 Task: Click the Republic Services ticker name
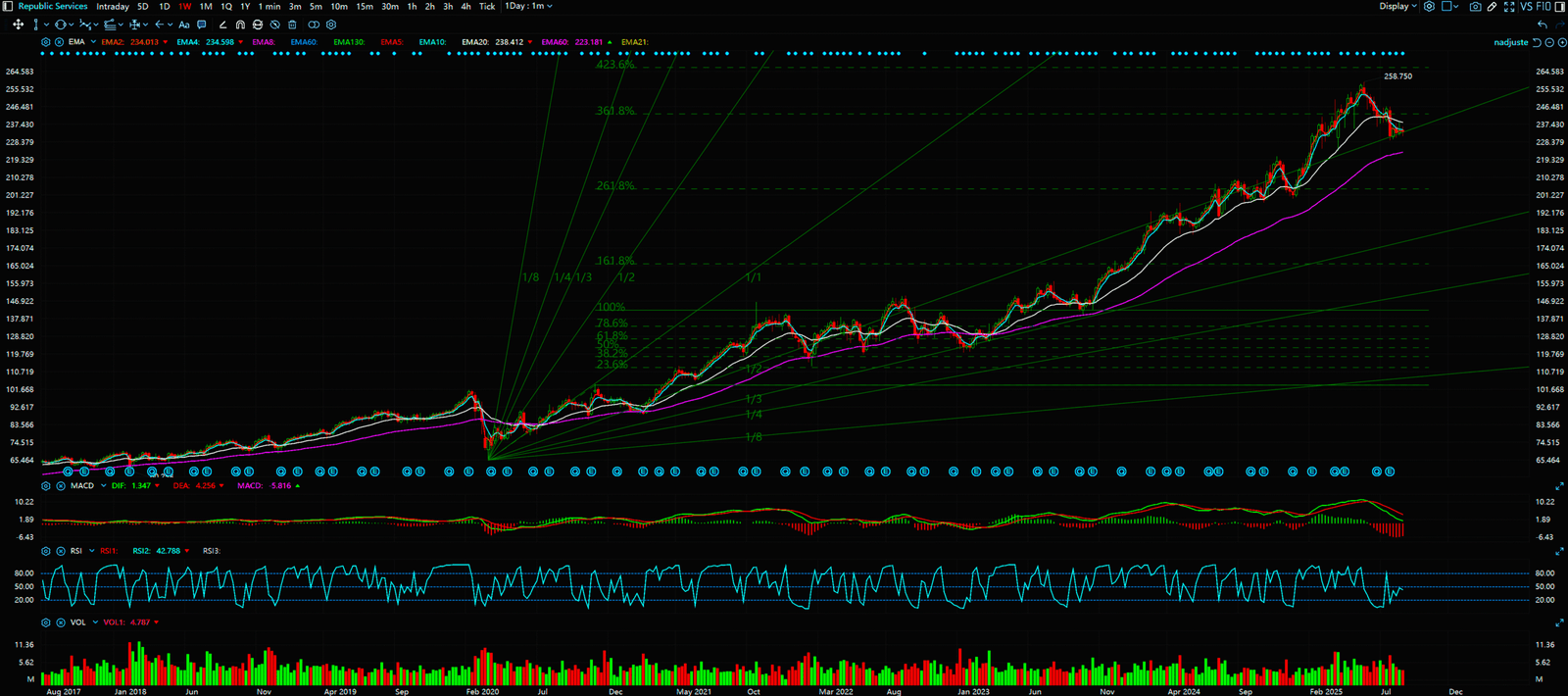pyautogui.click(x=53, y=7)
